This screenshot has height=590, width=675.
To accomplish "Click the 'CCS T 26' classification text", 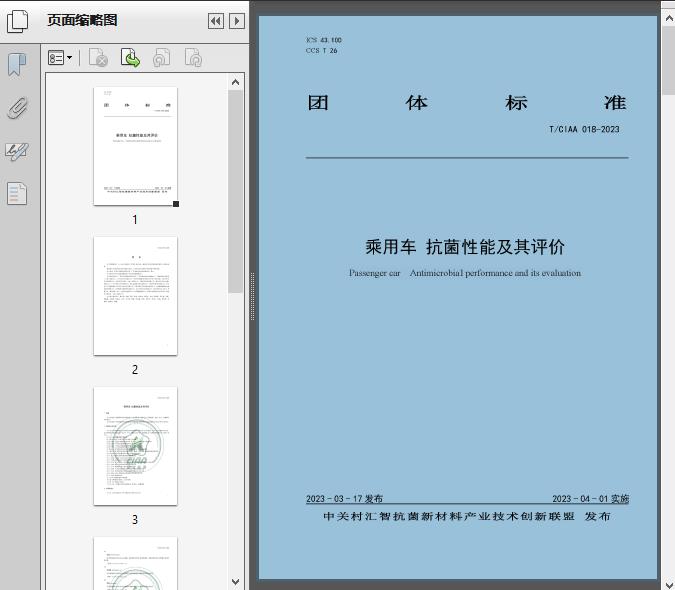I will click(x=322, y=51).
